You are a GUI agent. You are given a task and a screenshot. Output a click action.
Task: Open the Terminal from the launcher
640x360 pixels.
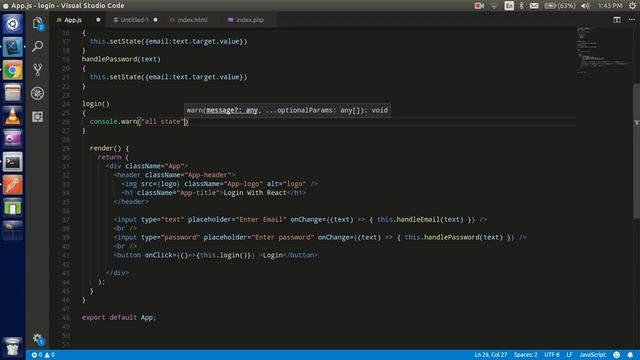[x=12, y=162]
